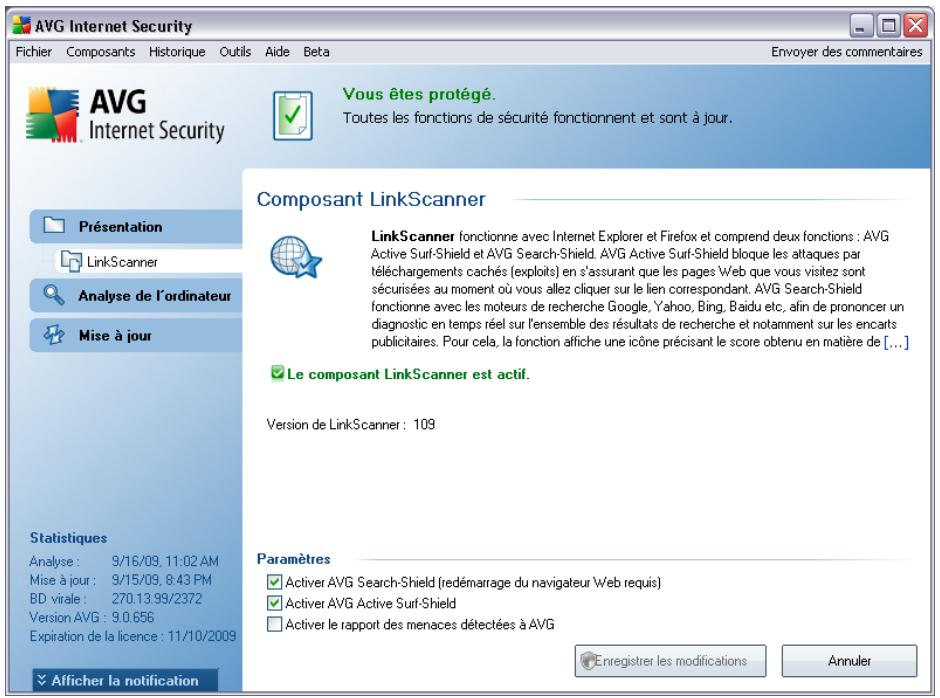Click Mise à jour date 9/15/09, 8:43 PM
Viewport: 940px width, 698px height.
click(x=161, y=580)
